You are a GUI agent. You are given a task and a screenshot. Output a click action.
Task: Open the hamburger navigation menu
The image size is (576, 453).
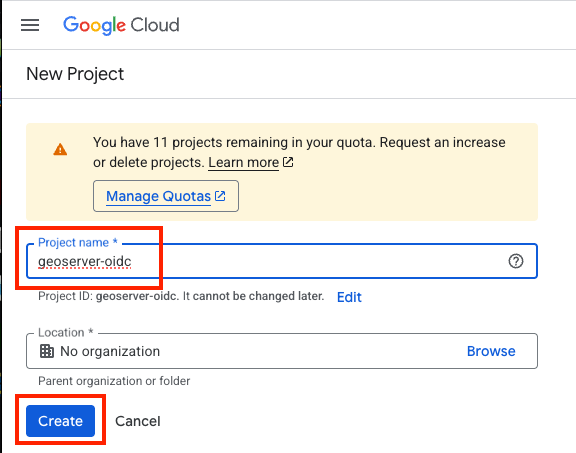pyautogui.click(x=30, y=25)
